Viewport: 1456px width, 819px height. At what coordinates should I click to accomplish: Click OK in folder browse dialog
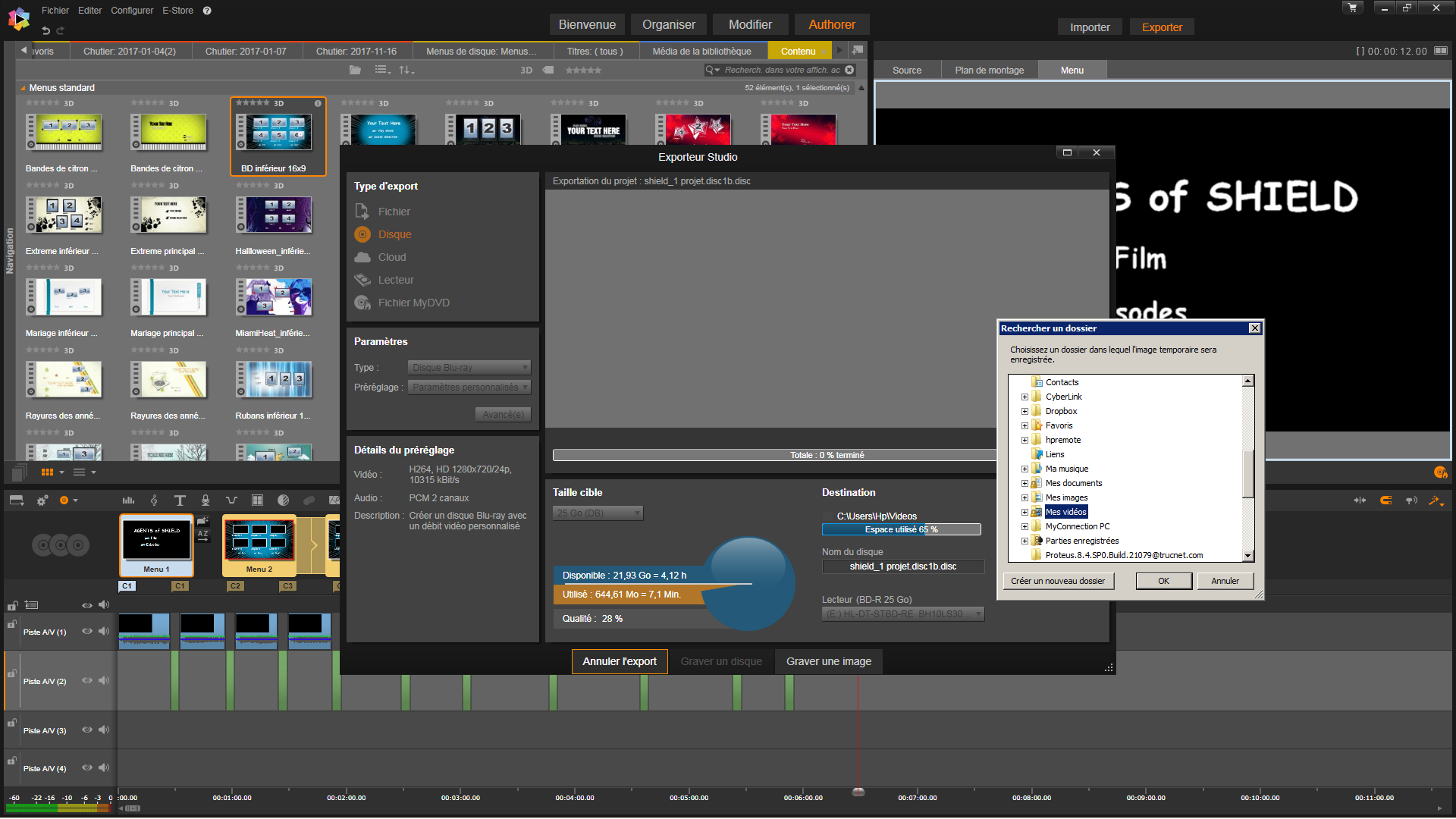1163,581
